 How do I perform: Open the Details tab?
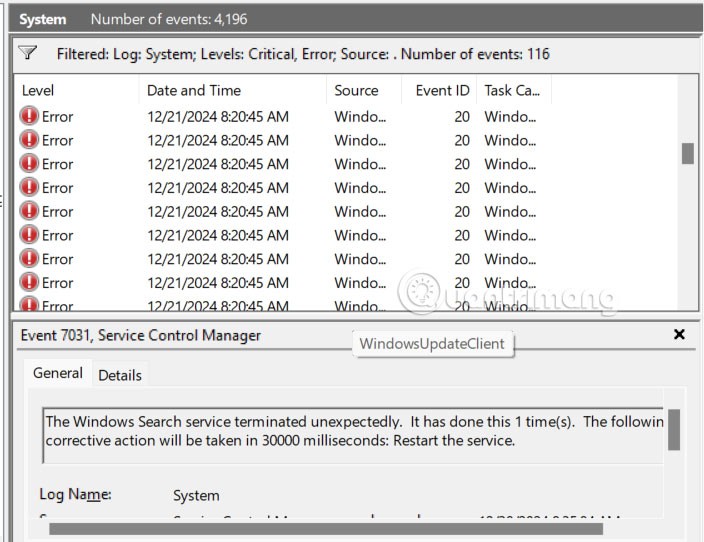120,375
